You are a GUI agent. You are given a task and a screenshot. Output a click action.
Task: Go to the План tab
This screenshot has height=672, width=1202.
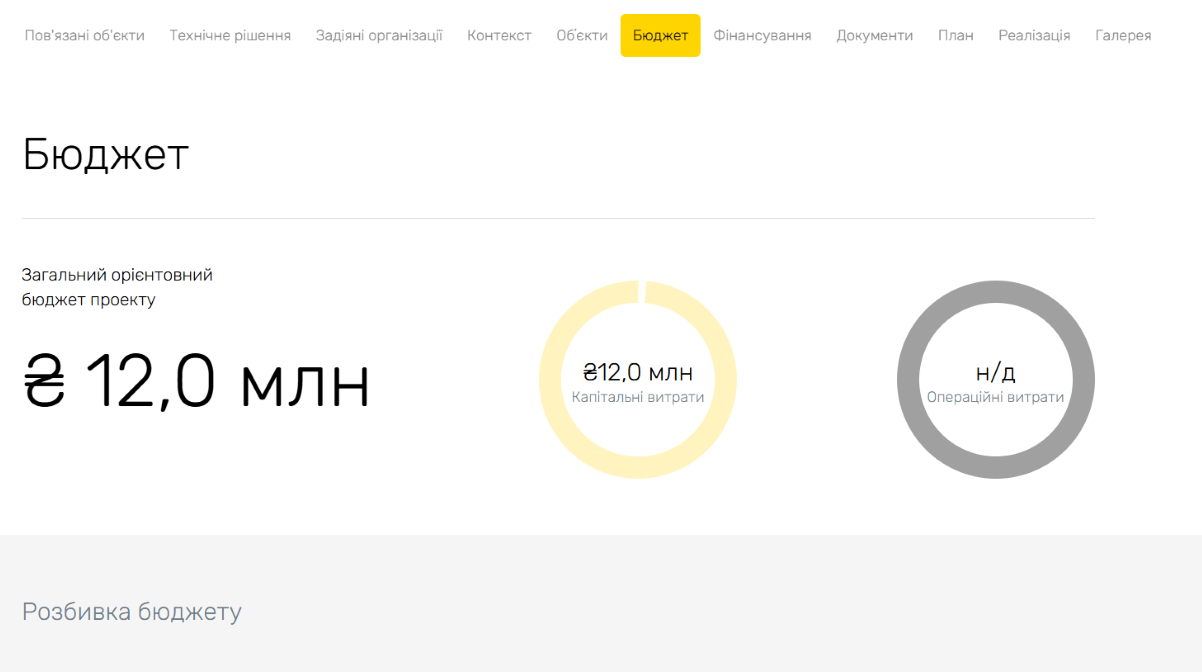coord(956,35)
